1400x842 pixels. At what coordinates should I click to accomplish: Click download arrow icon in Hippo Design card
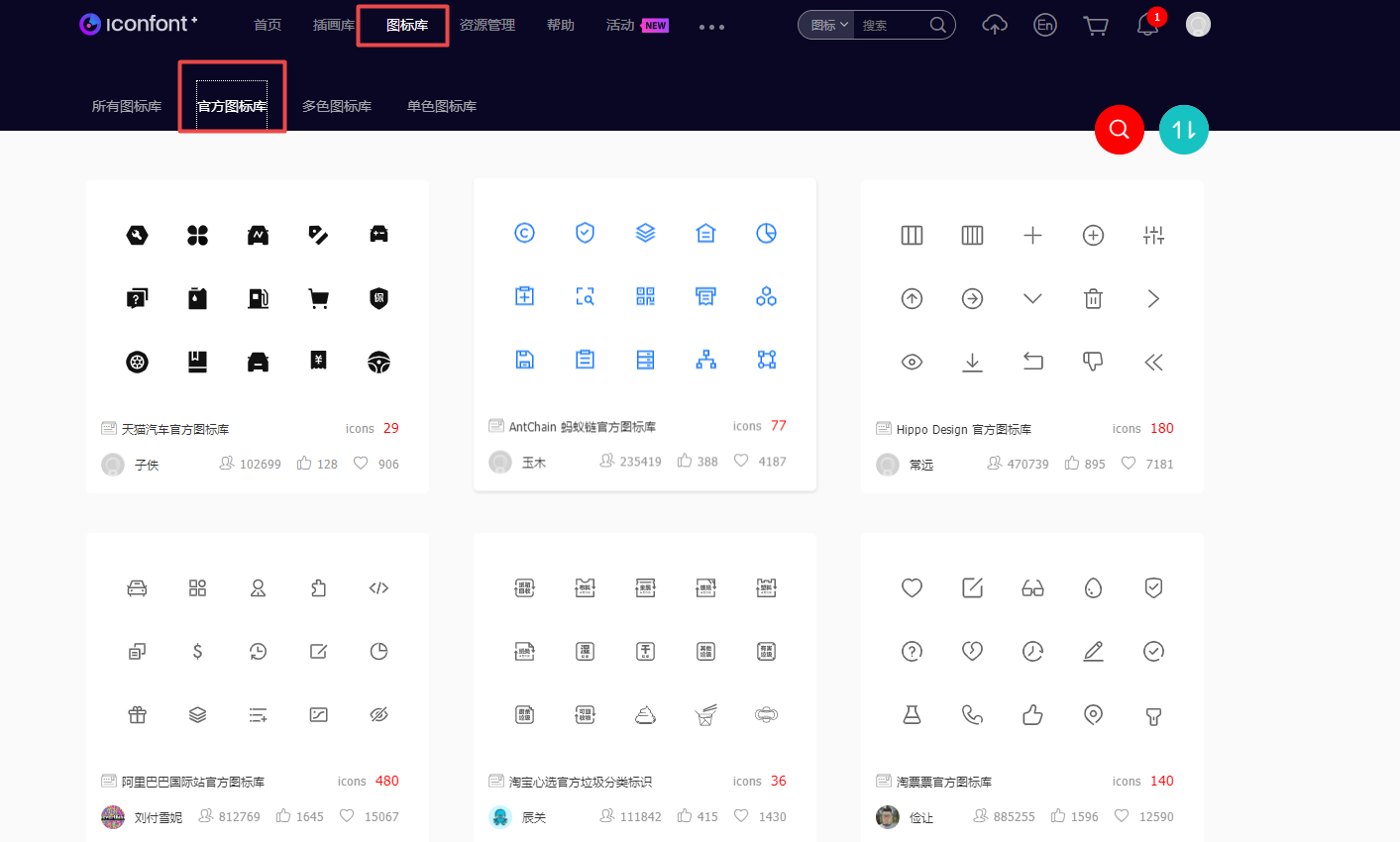tap(972, 362)
